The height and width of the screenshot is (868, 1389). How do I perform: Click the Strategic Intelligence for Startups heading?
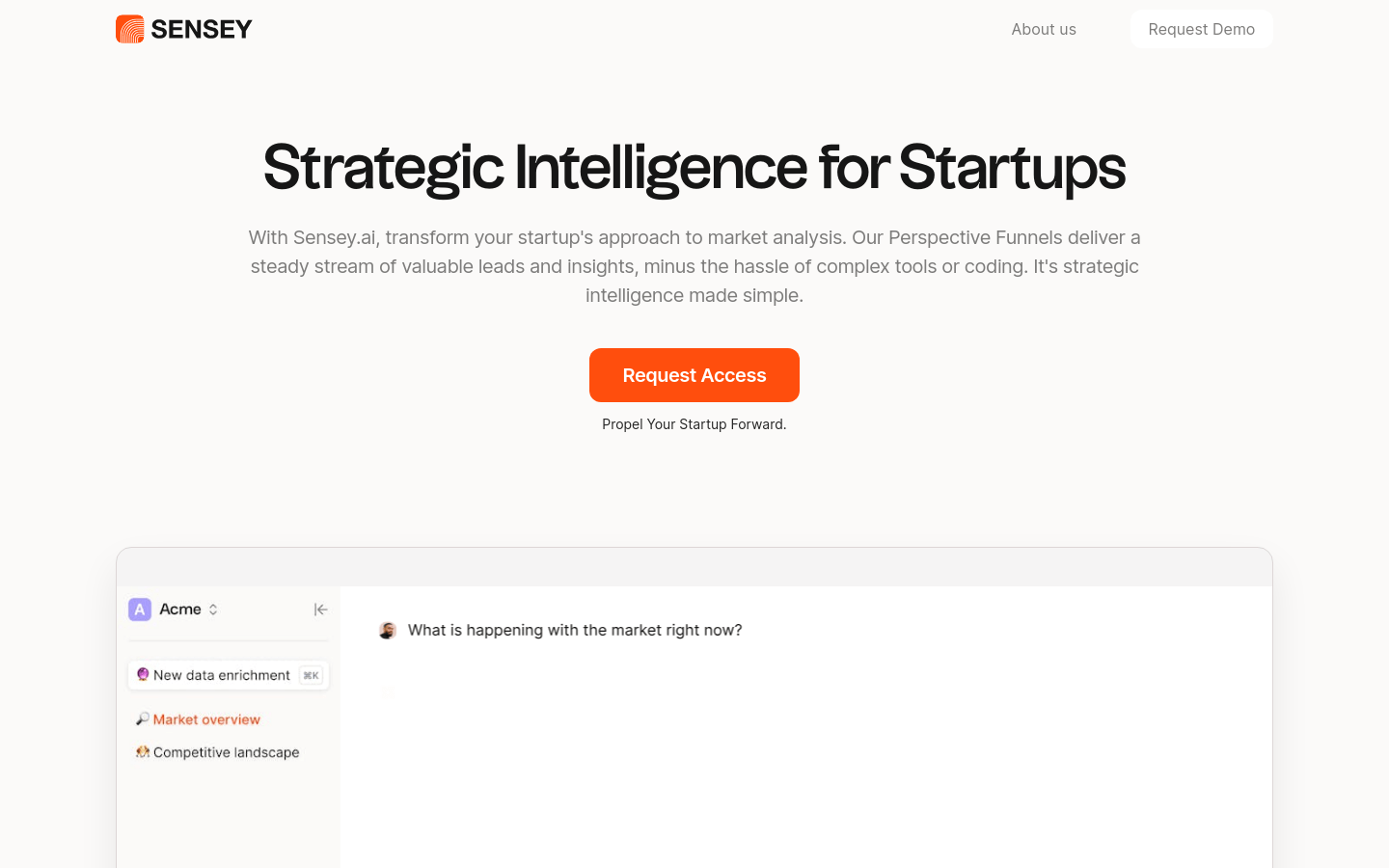tap(694, 168)
